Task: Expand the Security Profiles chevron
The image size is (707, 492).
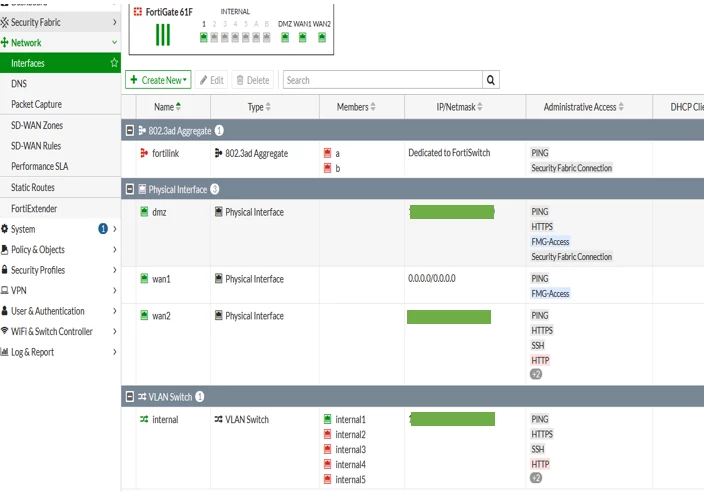Action: [x=115, y=270]
